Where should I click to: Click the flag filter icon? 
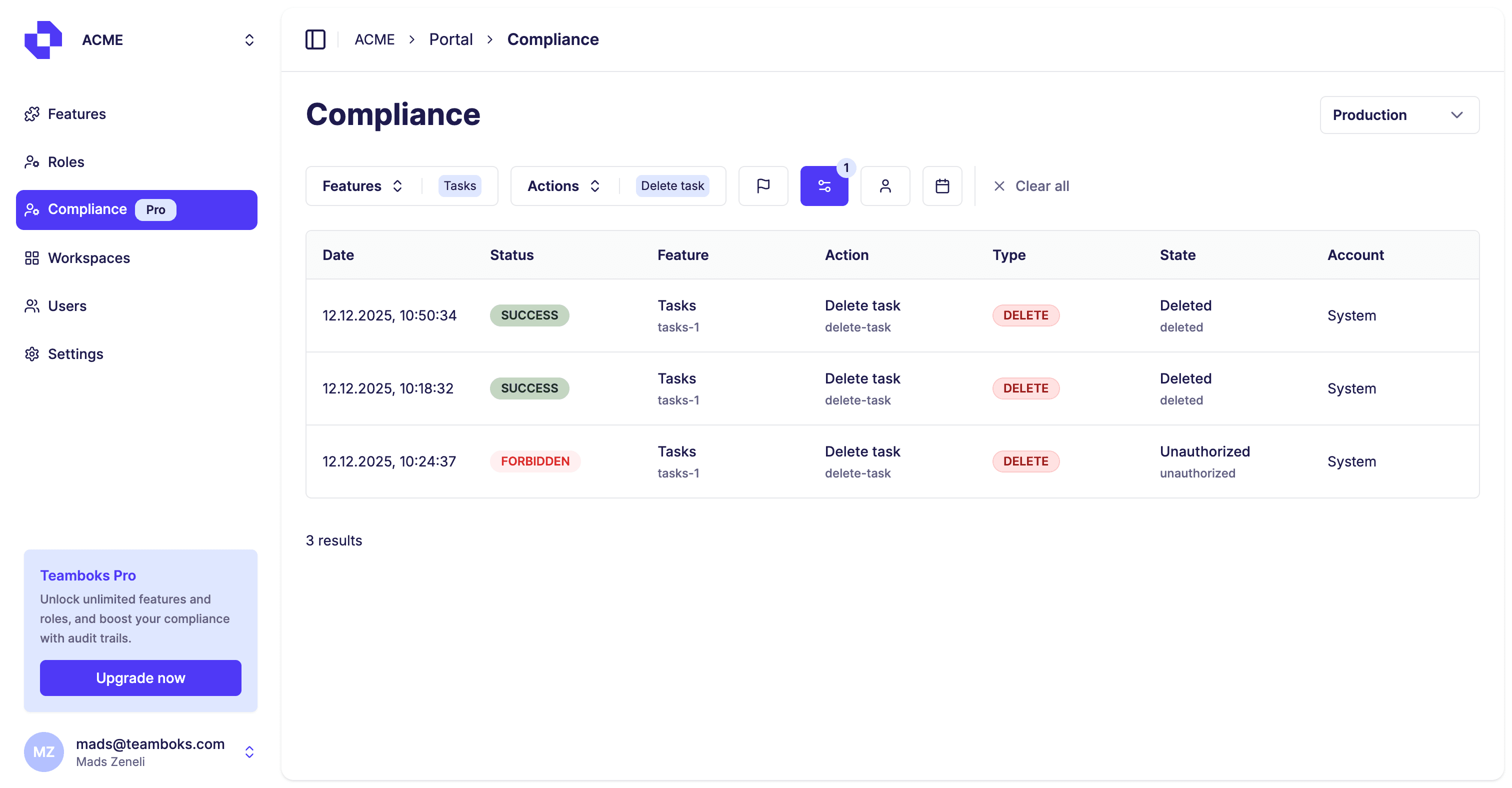tap(762, 186)
